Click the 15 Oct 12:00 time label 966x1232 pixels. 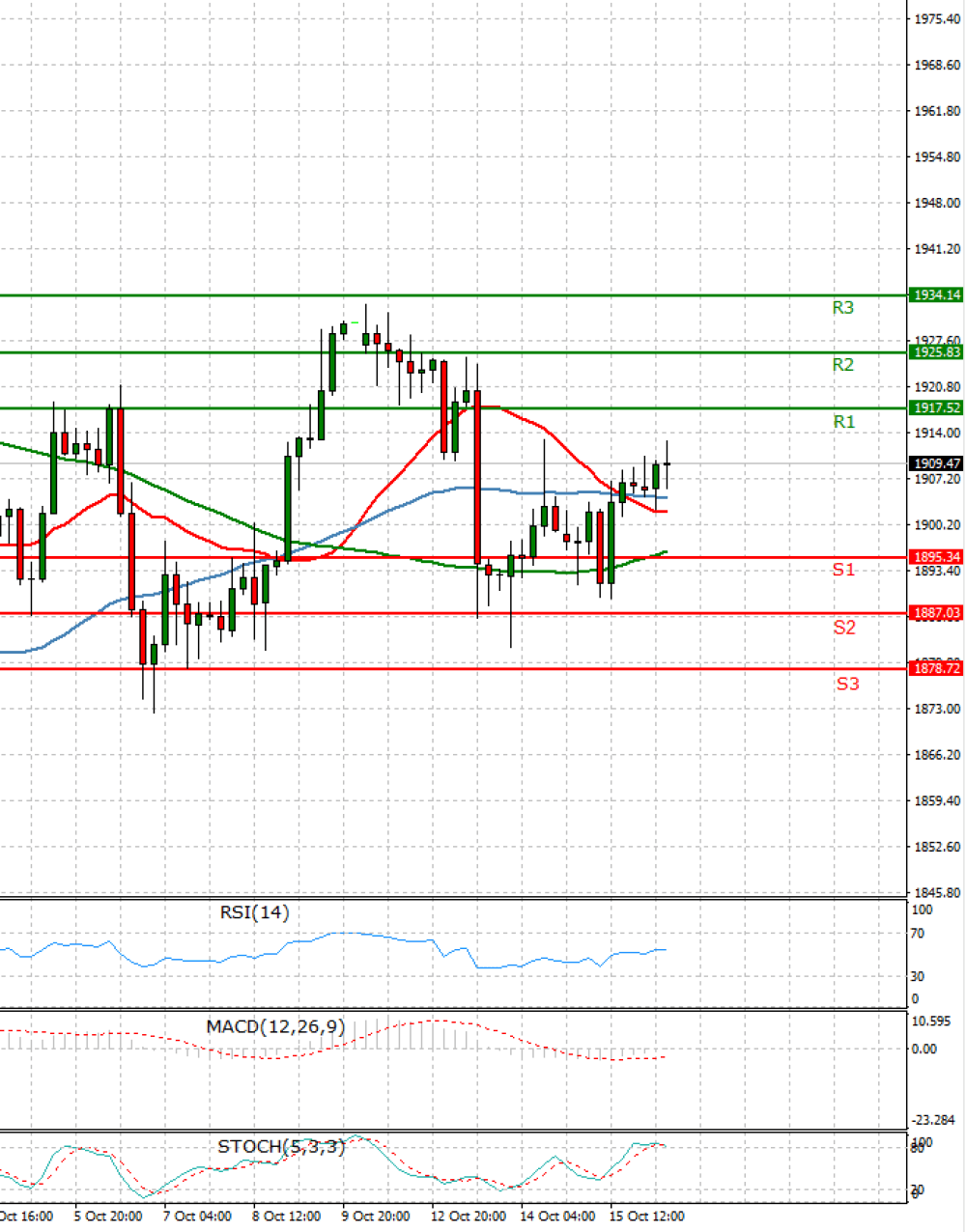[647, 1217]
